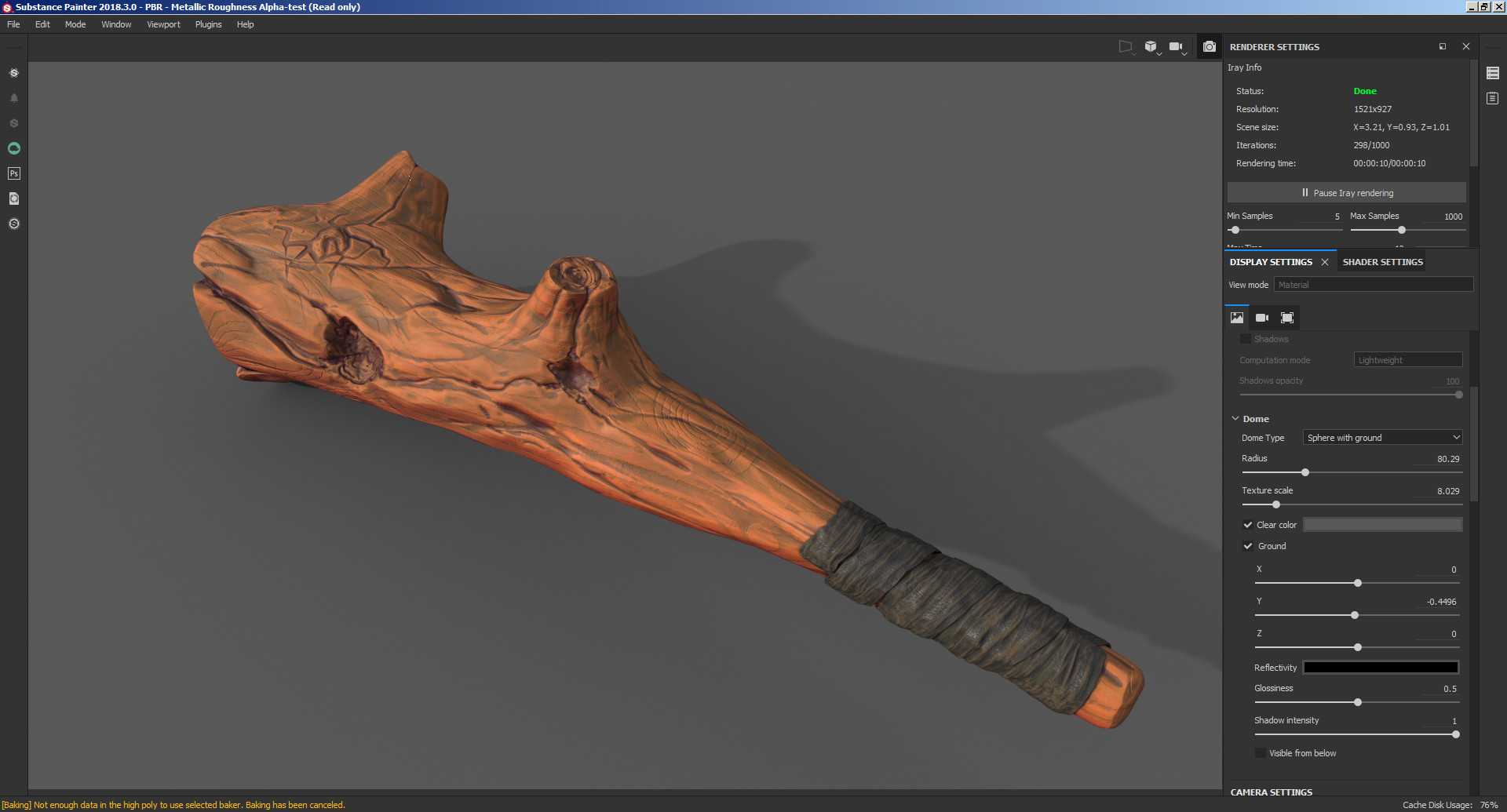The width and height of the screenshot is (1507, 812).
Task: Select the Camera display icon under View mode
Action: [1262, 317]
